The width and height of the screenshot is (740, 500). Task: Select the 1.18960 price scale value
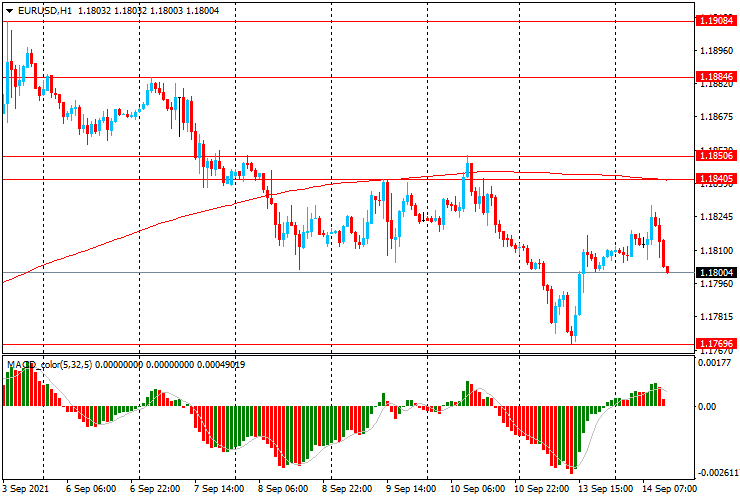716,51
